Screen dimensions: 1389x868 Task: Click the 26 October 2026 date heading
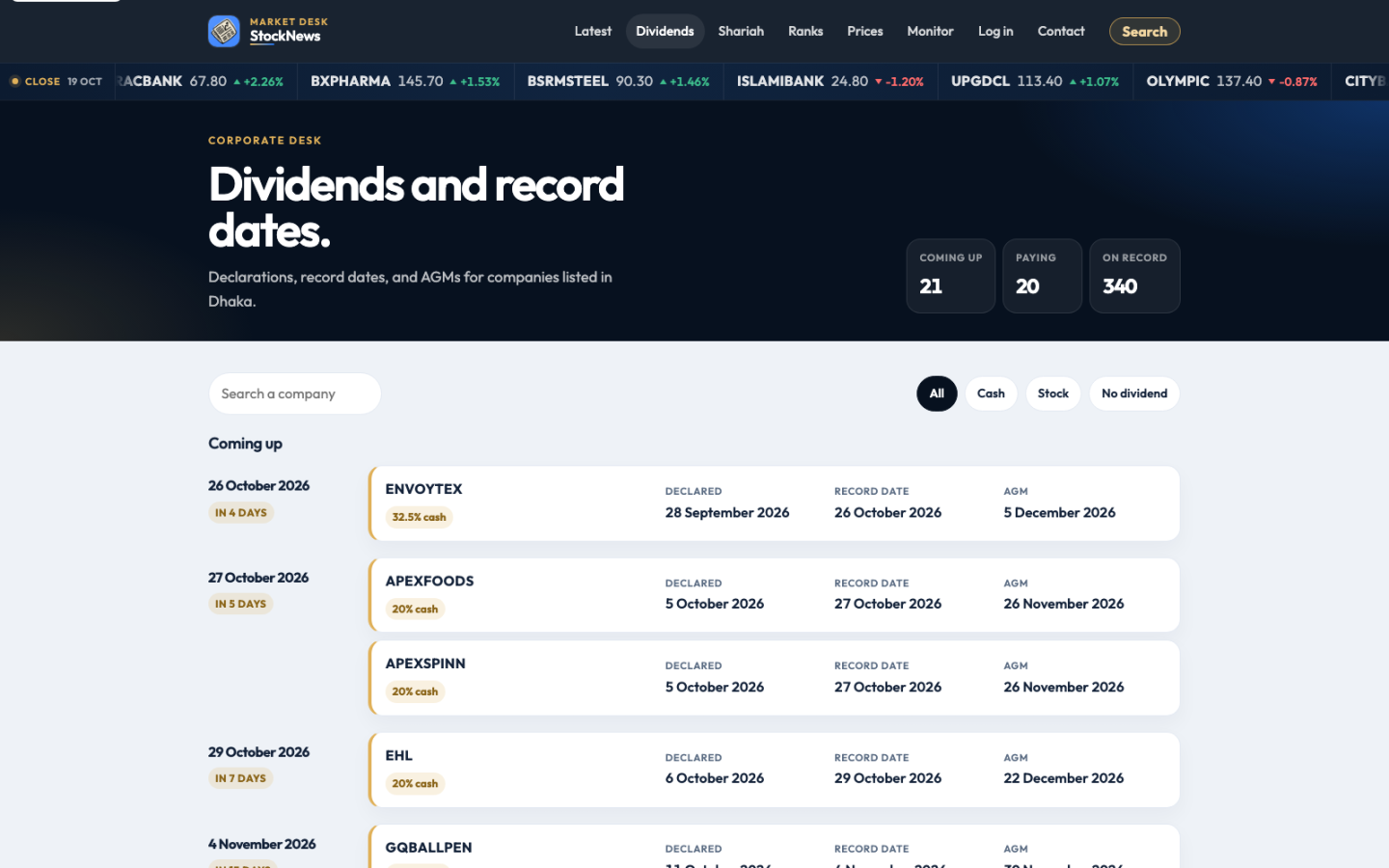point(259,486)
